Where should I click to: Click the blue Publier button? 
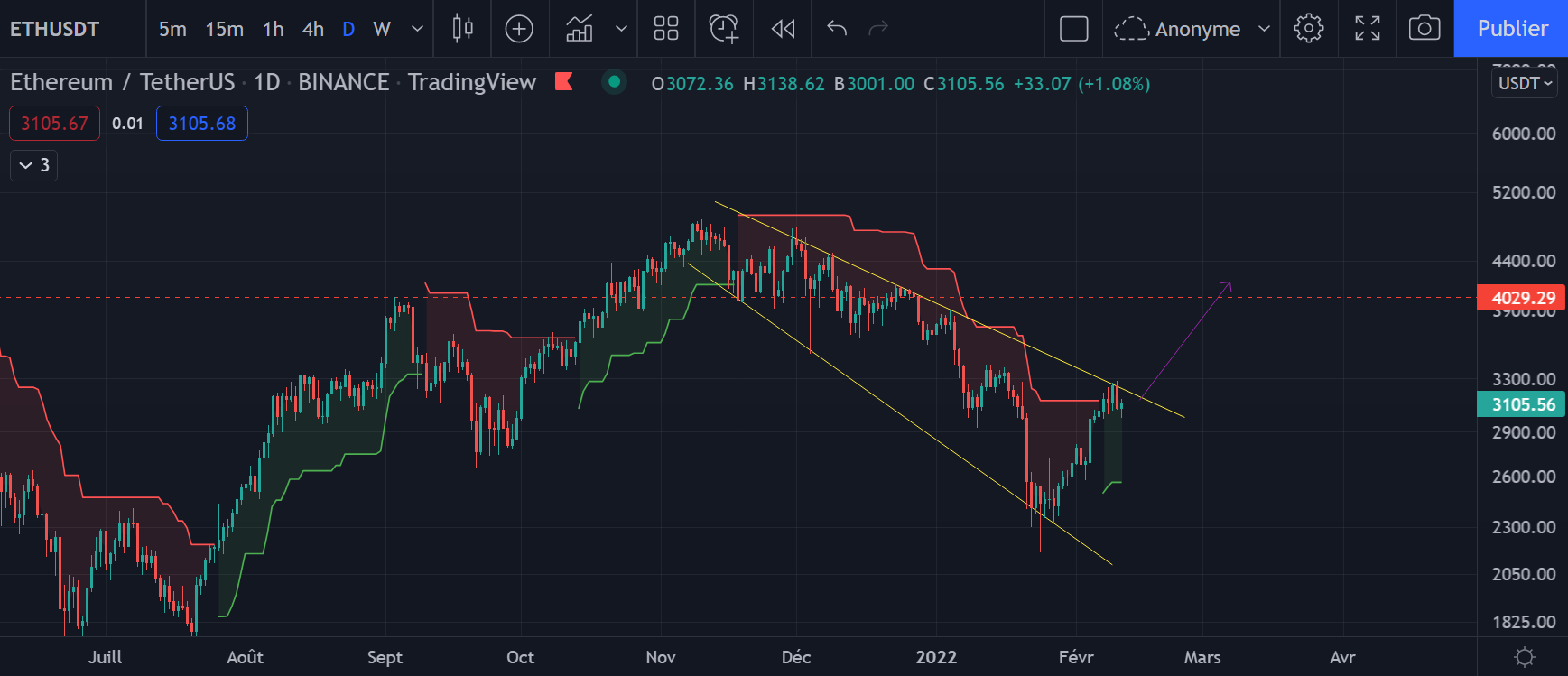(1511, 29)
